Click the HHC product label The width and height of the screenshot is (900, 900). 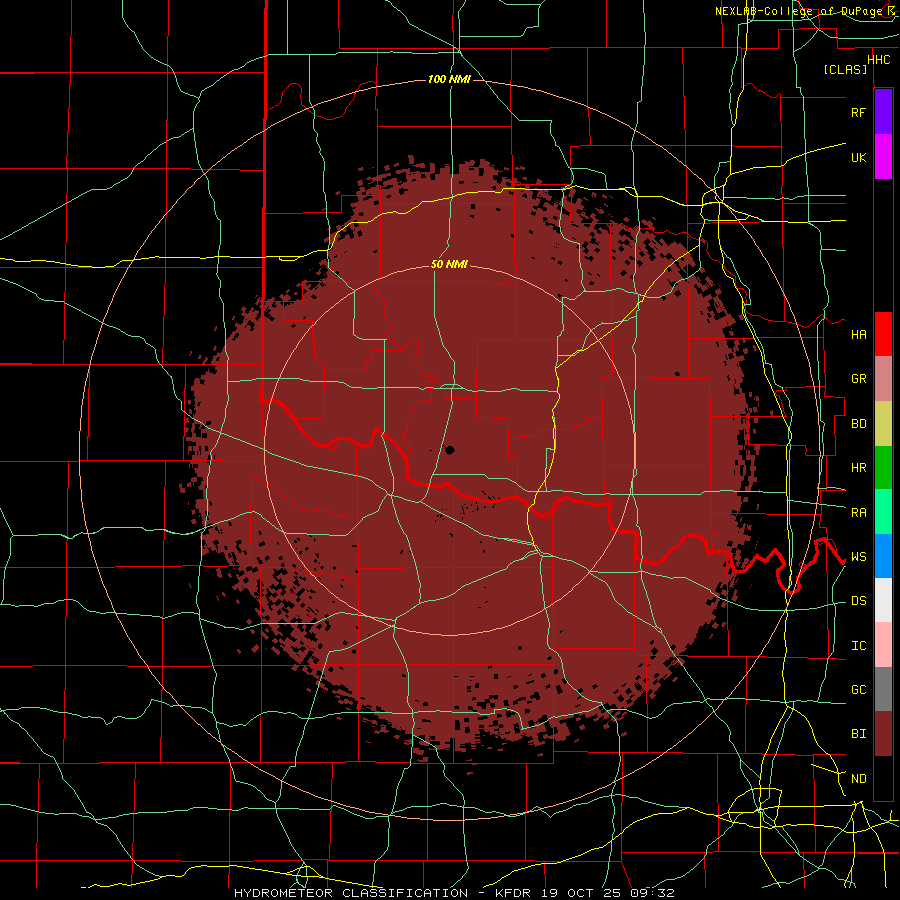(878, 60)
